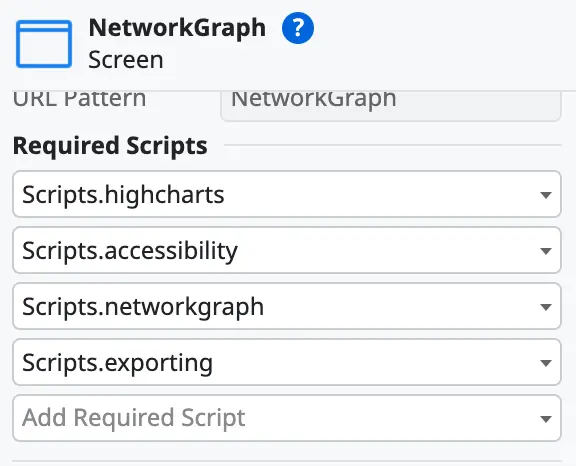This screenshot has height=466, width=576.
Task: Click the NetworkGraph title text
Action: (177, 28)
